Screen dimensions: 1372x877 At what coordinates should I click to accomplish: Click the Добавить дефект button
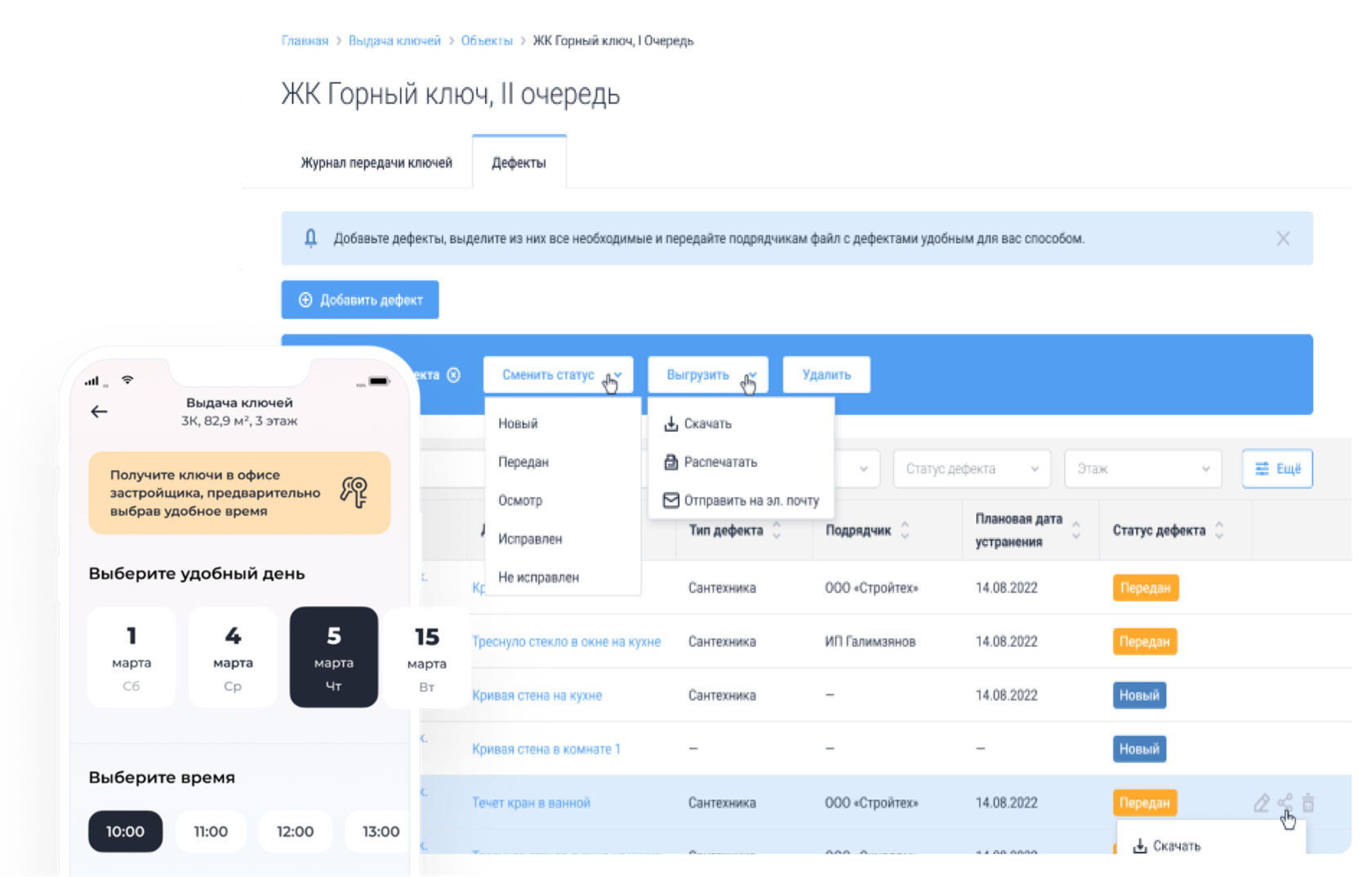click(360, 300)
